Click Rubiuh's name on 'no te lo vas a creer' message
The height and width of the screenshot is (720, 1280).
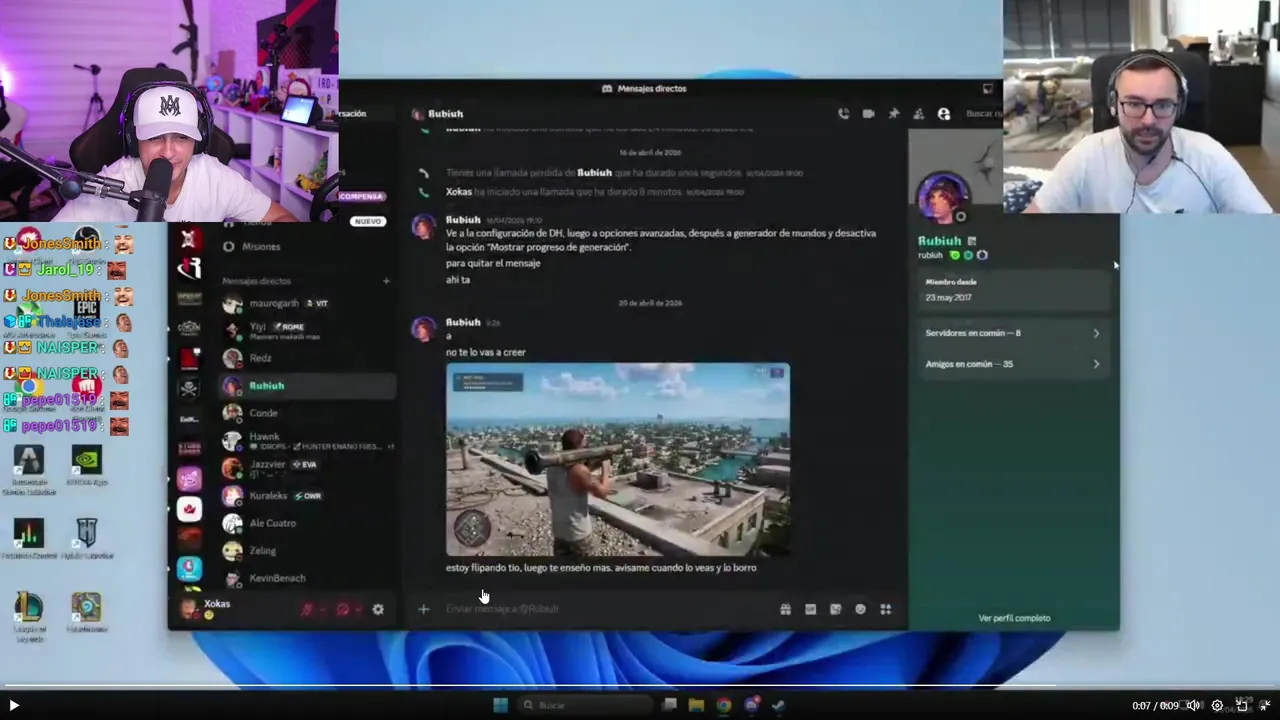tap(463, 322)
